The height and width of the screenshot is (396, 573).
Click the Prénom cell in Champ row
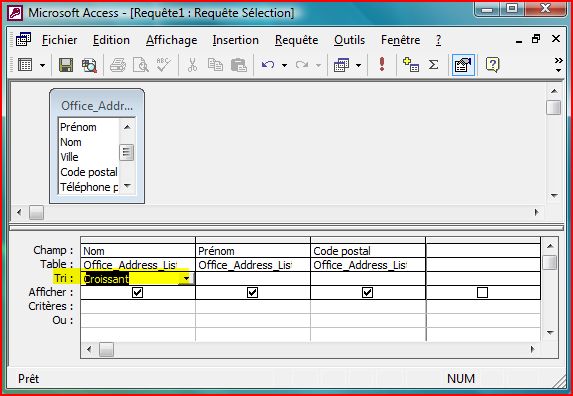coord(253,251)
